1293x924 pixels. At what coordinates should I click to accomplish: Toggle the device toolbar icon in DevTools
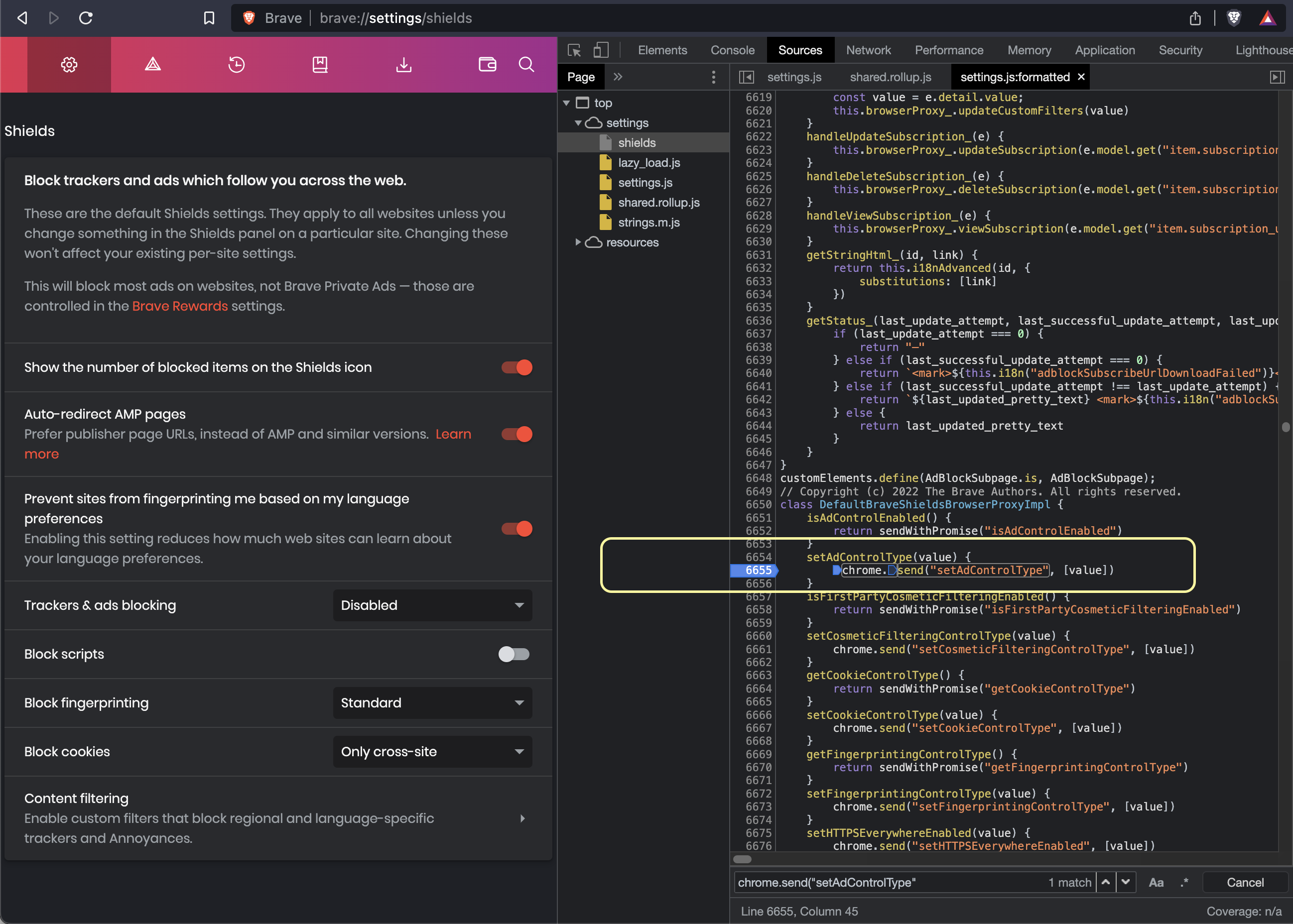600,50
